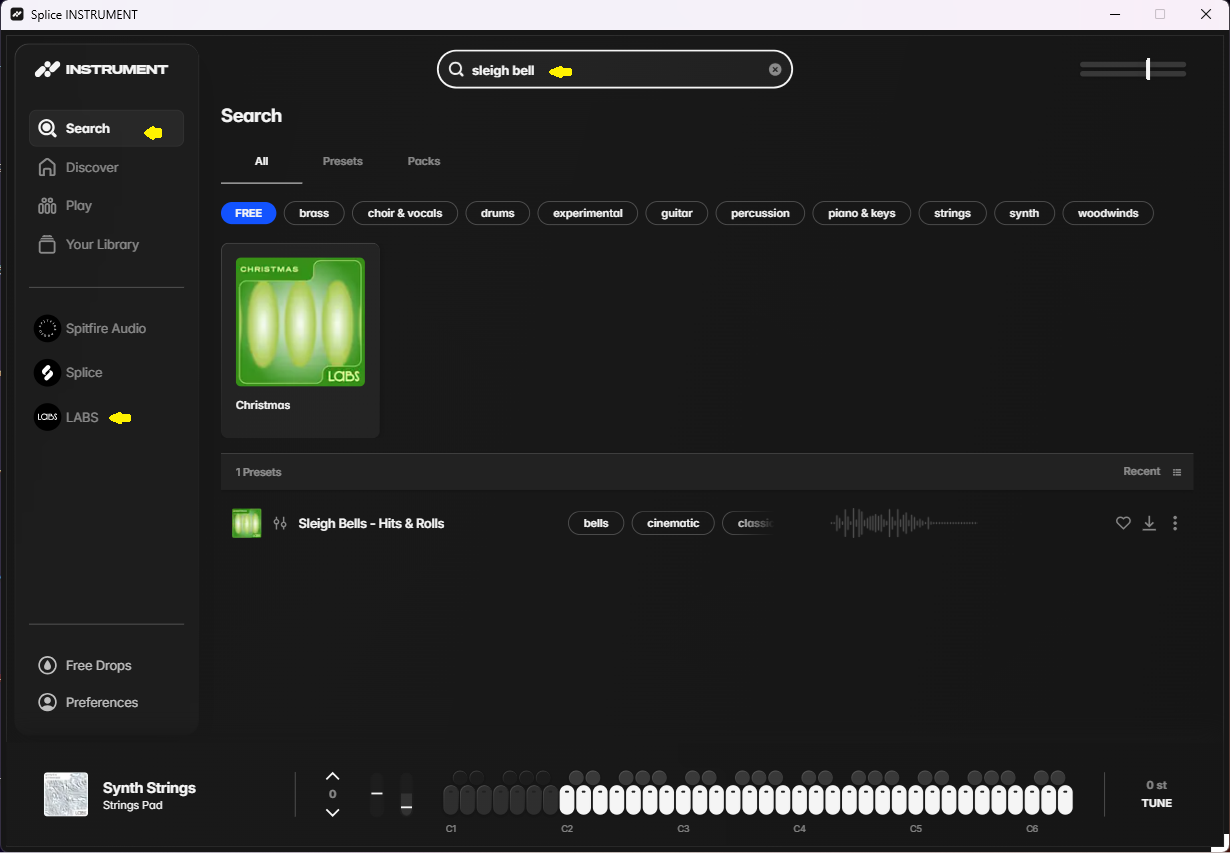Click the 0 st tune value
1231x853 pixels.
1156,785
